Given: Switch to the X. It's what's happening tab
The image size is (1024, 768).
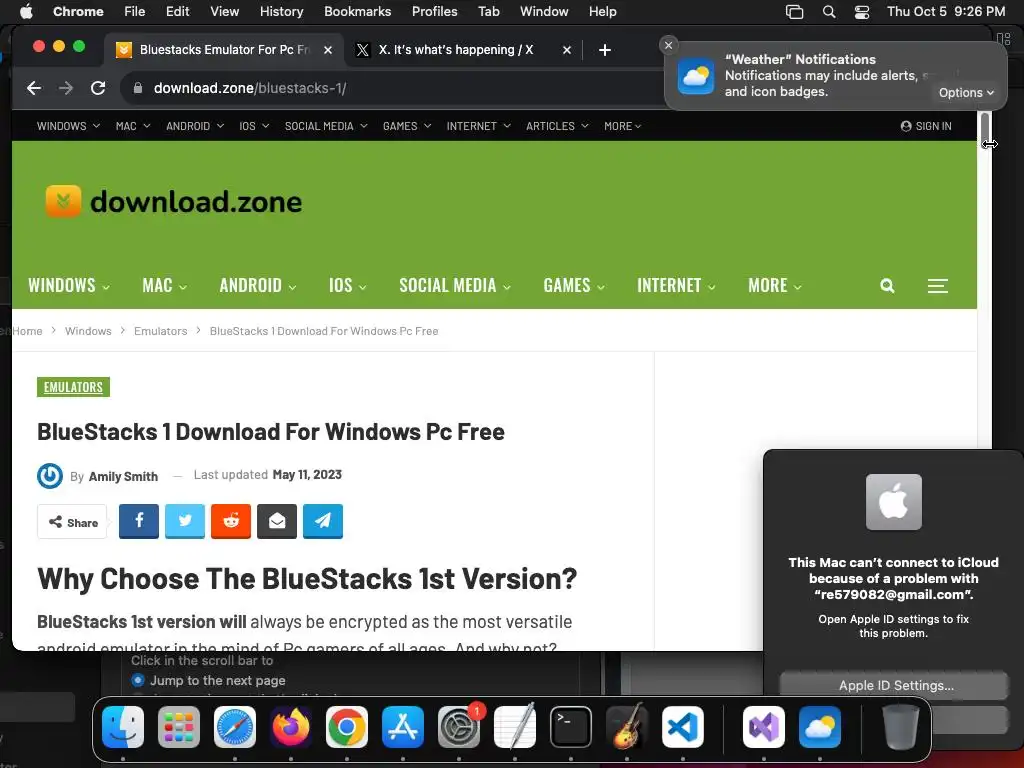Looking at the screenshot, I should coord(456,50).
